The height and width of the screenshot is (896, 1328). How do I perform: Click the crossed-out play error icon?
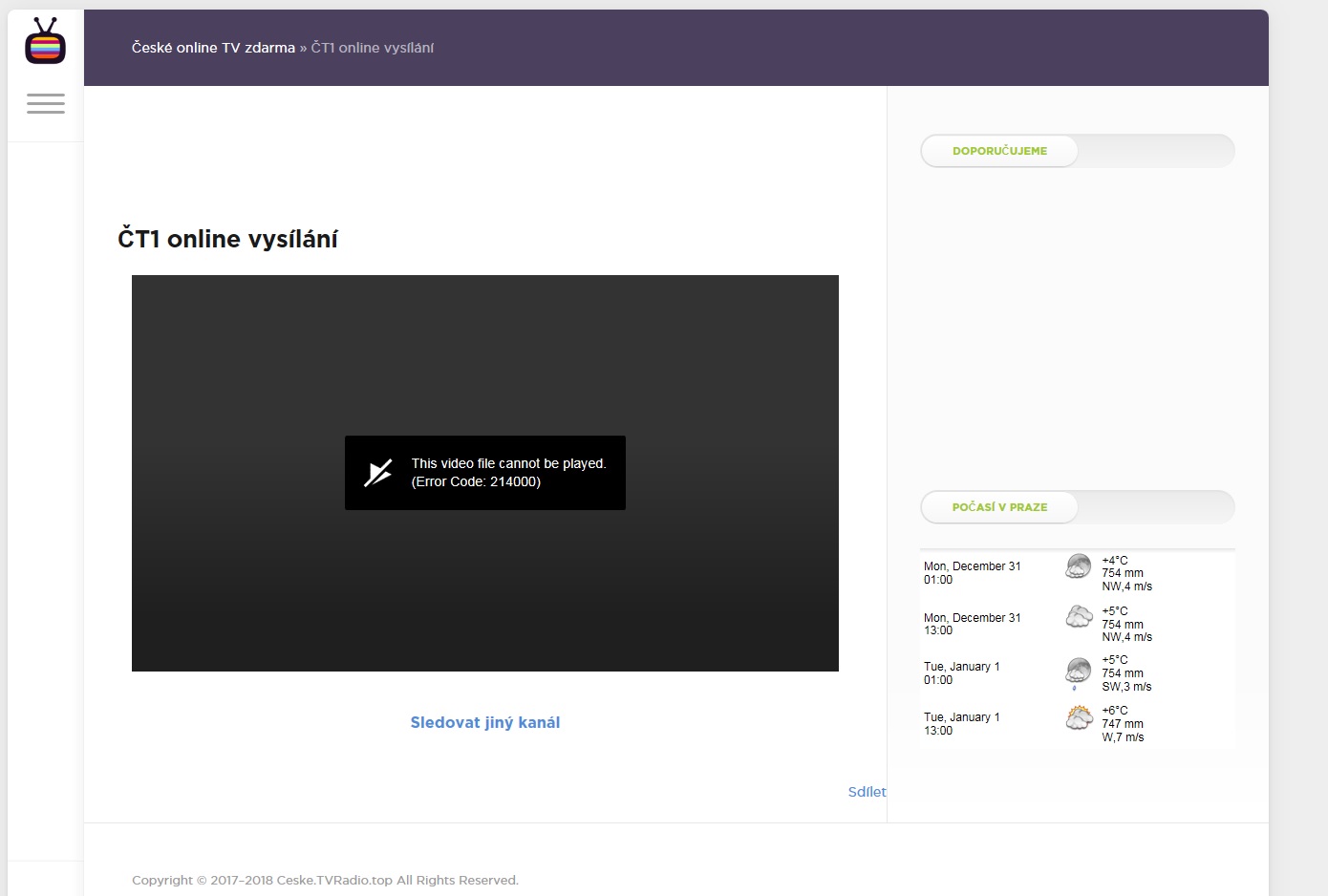(x=378, y=473)
